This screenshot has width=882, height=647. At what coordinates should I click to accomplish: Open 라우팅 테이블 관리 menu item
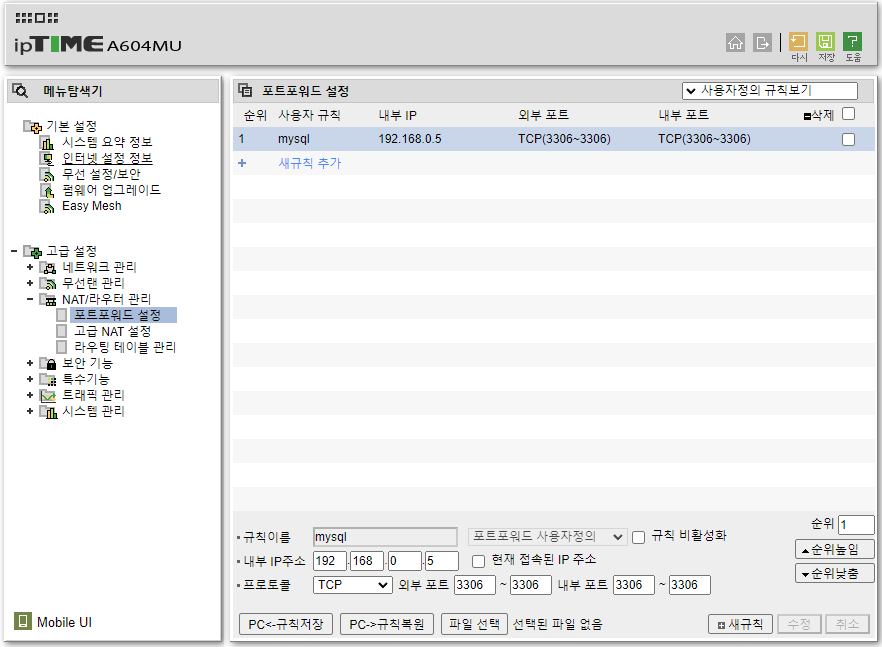125,347
